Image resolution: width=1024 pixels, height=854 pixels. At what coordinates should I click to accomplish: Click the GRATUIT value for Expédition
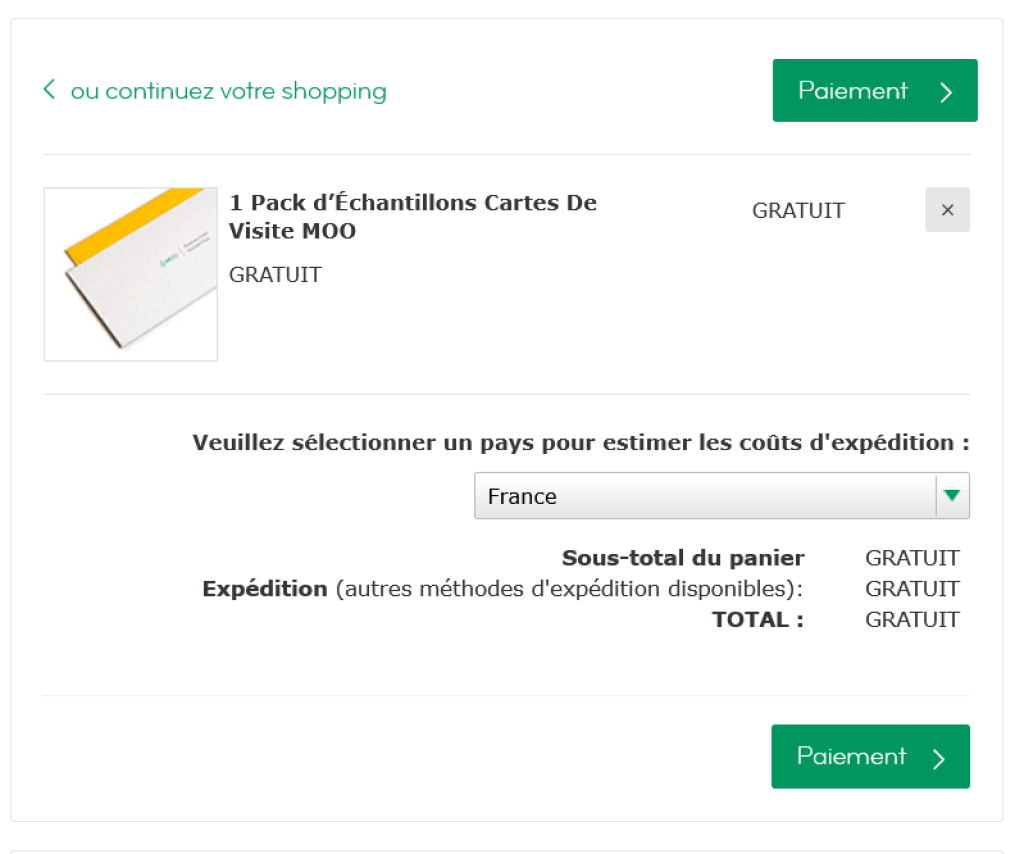[x=912, y=589]
